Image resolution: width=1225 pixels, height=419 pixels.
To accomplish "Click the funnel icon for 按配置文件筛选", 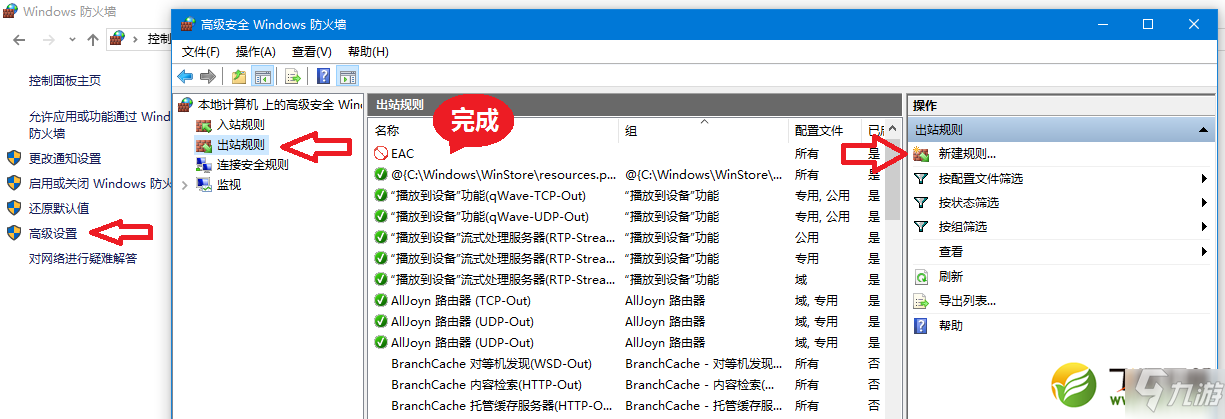I will pyautogui.click(x=921, y=178).
